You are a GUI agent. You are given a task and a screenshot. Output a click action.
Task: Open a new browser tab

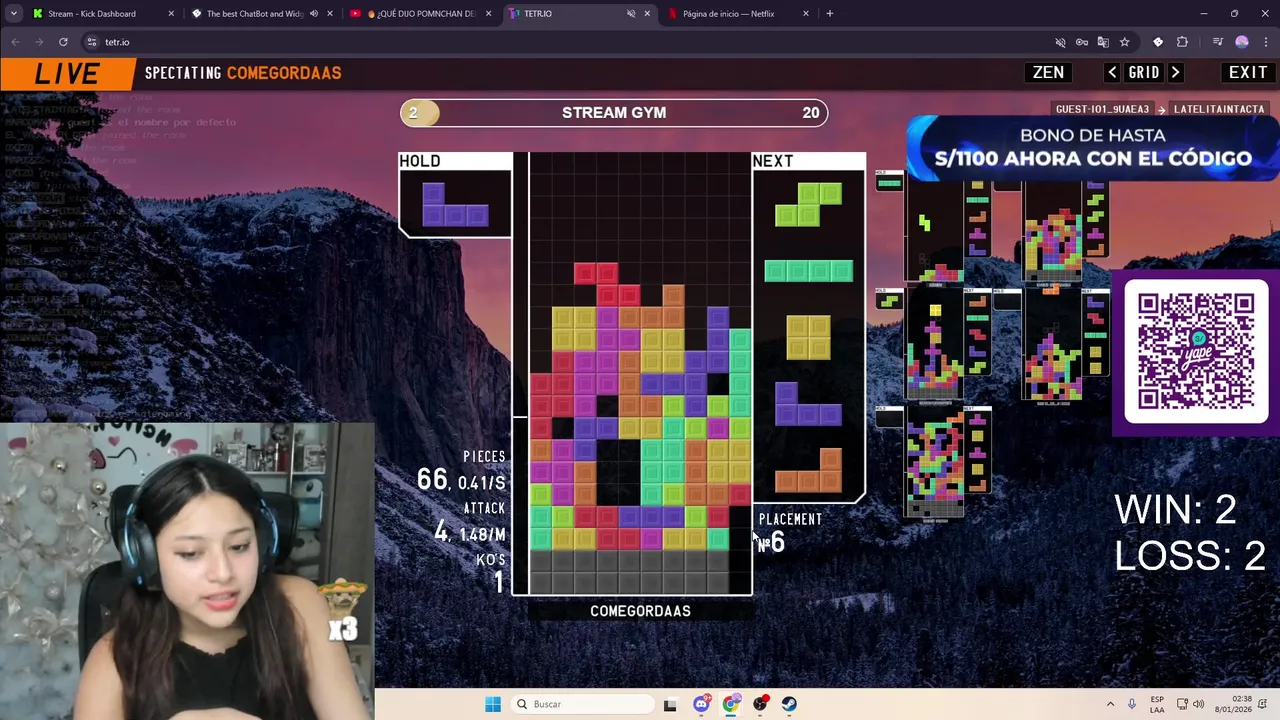pos(830,14)
